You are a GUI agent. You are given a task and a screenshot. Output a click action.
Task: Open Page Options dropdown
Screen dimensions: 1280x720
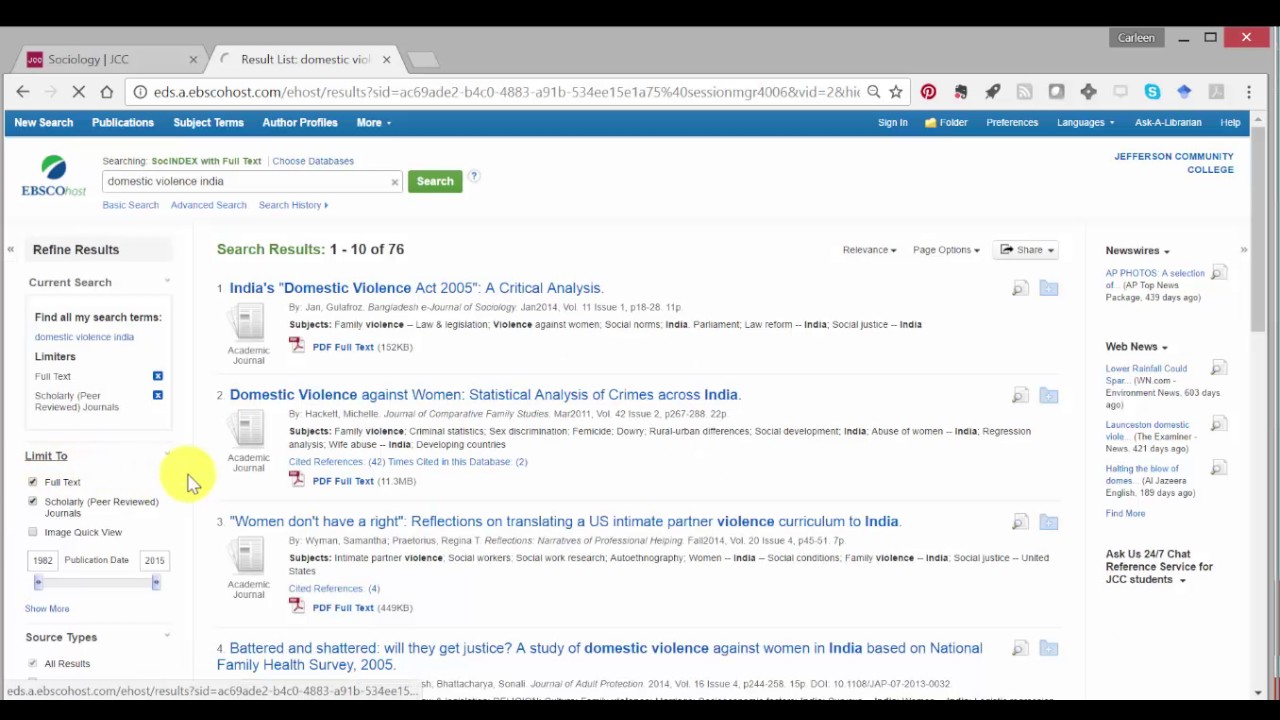pos(946,250)
